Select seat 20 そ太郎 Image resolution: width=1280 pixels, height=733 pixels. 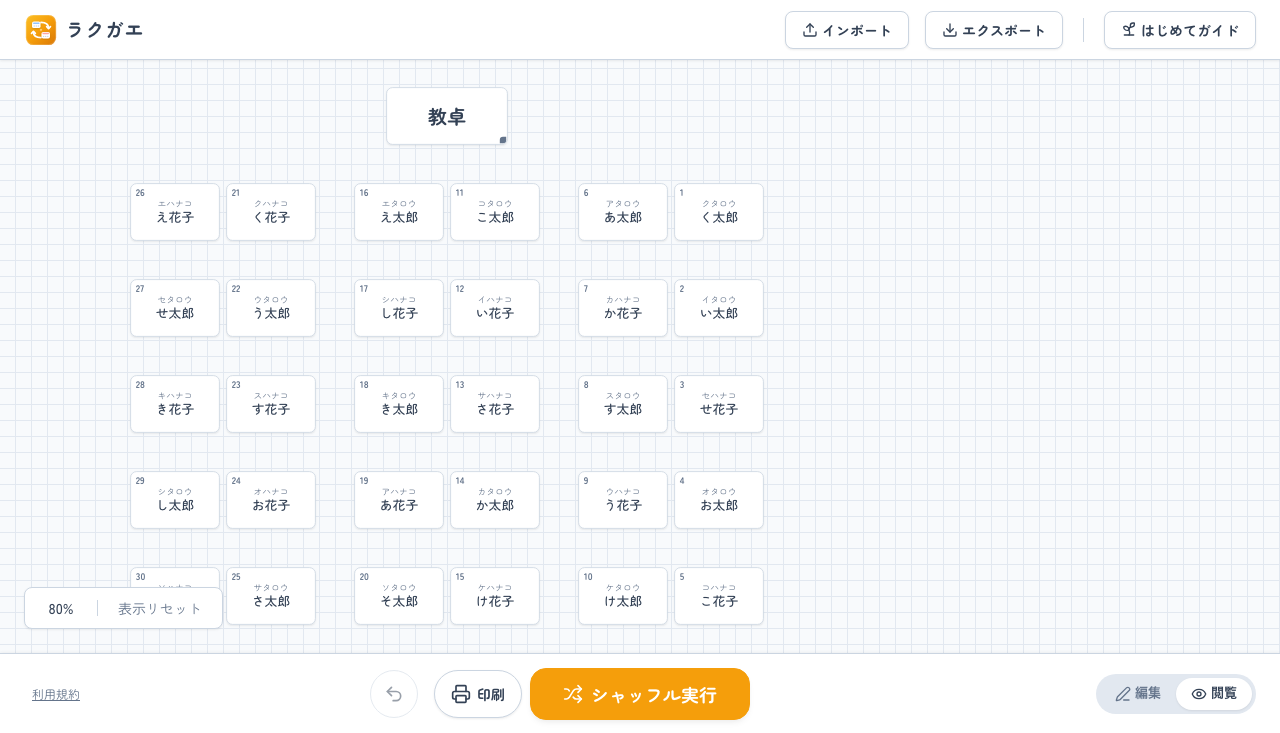399,596
